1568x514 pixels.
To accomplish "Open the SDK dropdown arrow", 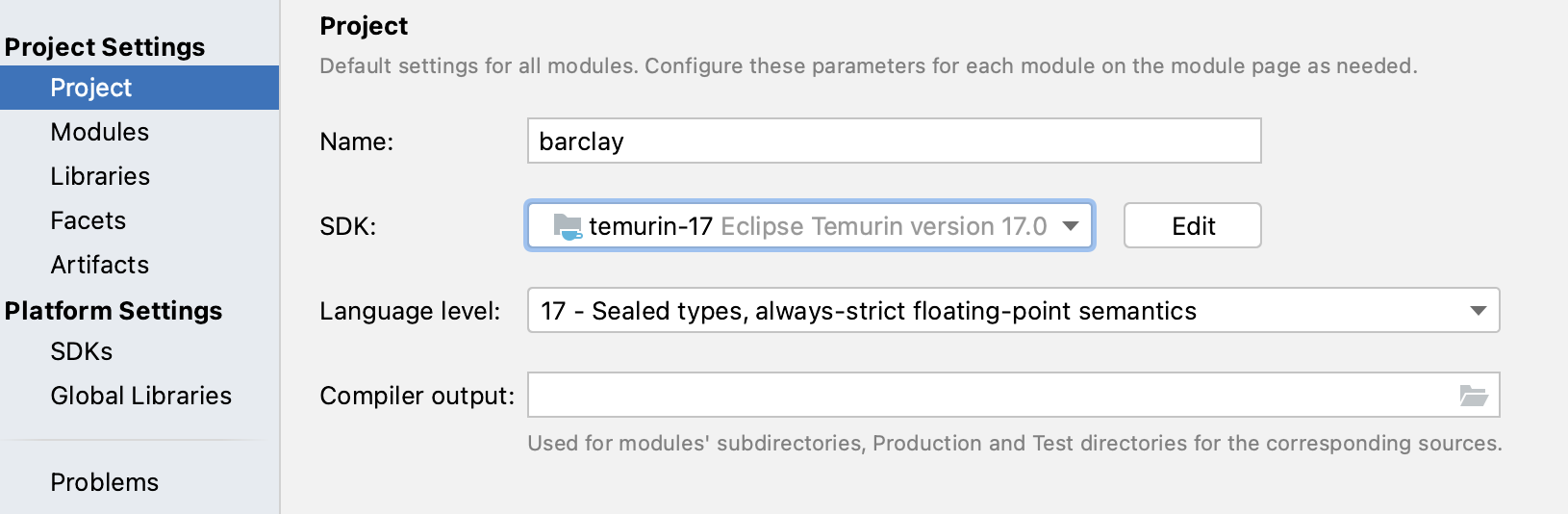I will pos(1070,226).
